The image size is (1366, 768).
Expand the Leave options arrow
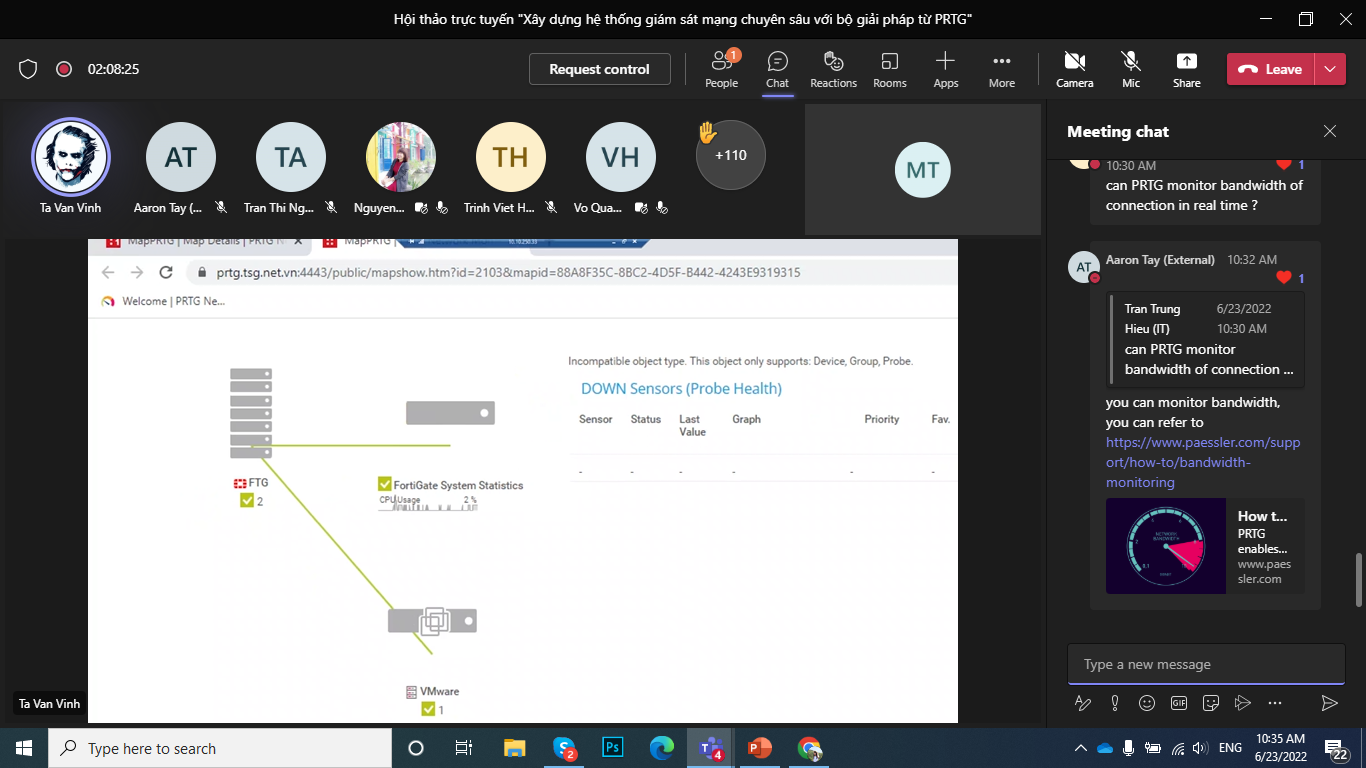1330,69
